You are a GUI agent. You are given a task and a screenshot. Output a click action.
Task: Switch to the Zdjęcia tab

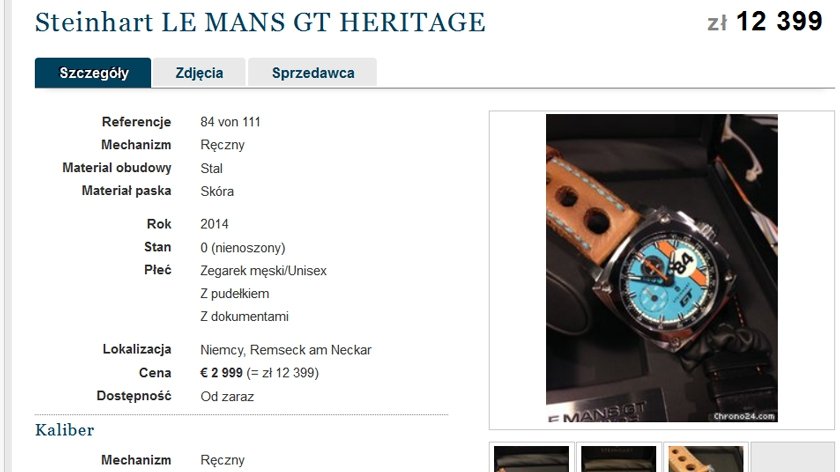pyautogui.click(x=199, y=73)
